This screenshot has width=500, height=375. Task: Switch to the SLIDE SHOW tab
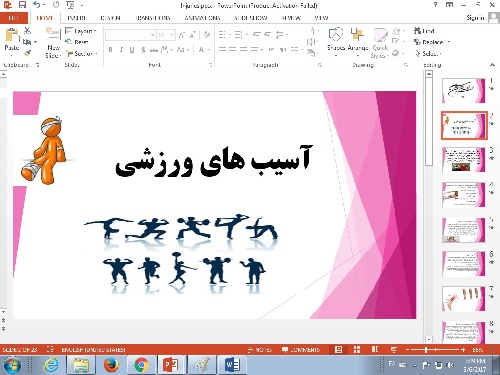point(250,18)
